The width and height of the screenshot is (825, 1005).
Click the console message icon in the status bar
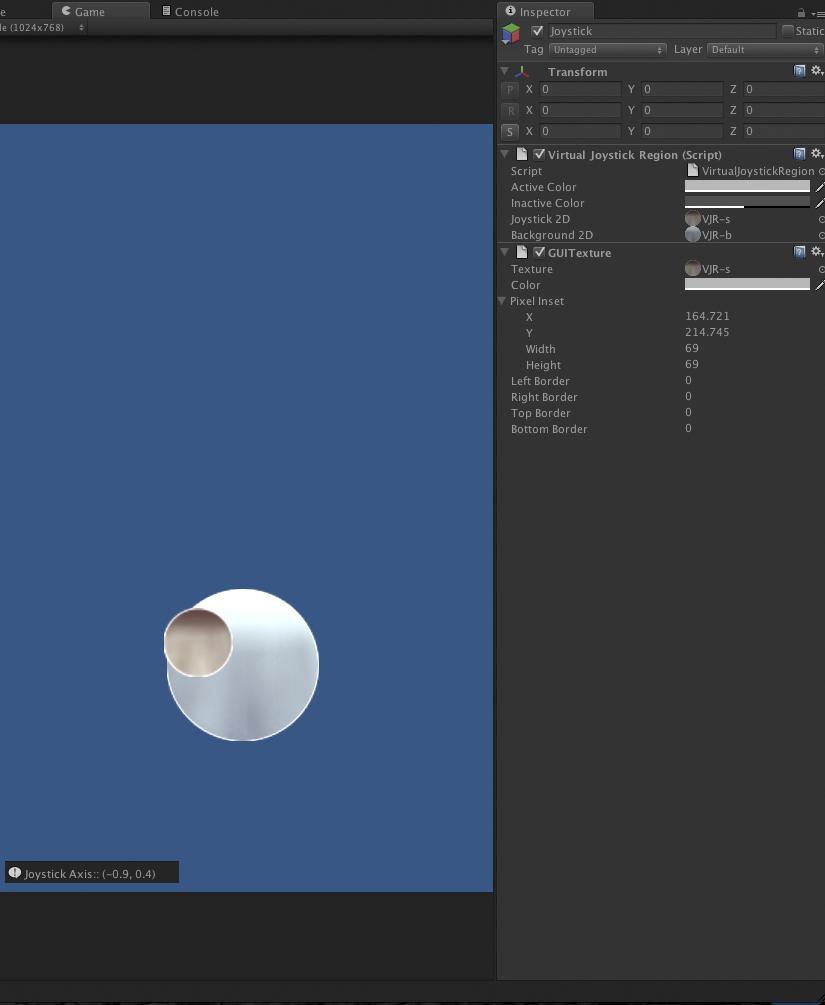click(15, 873)
